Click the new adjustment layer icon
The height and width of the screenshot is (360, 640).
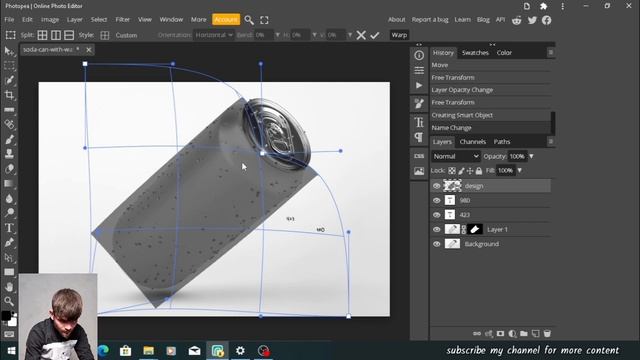512,333
